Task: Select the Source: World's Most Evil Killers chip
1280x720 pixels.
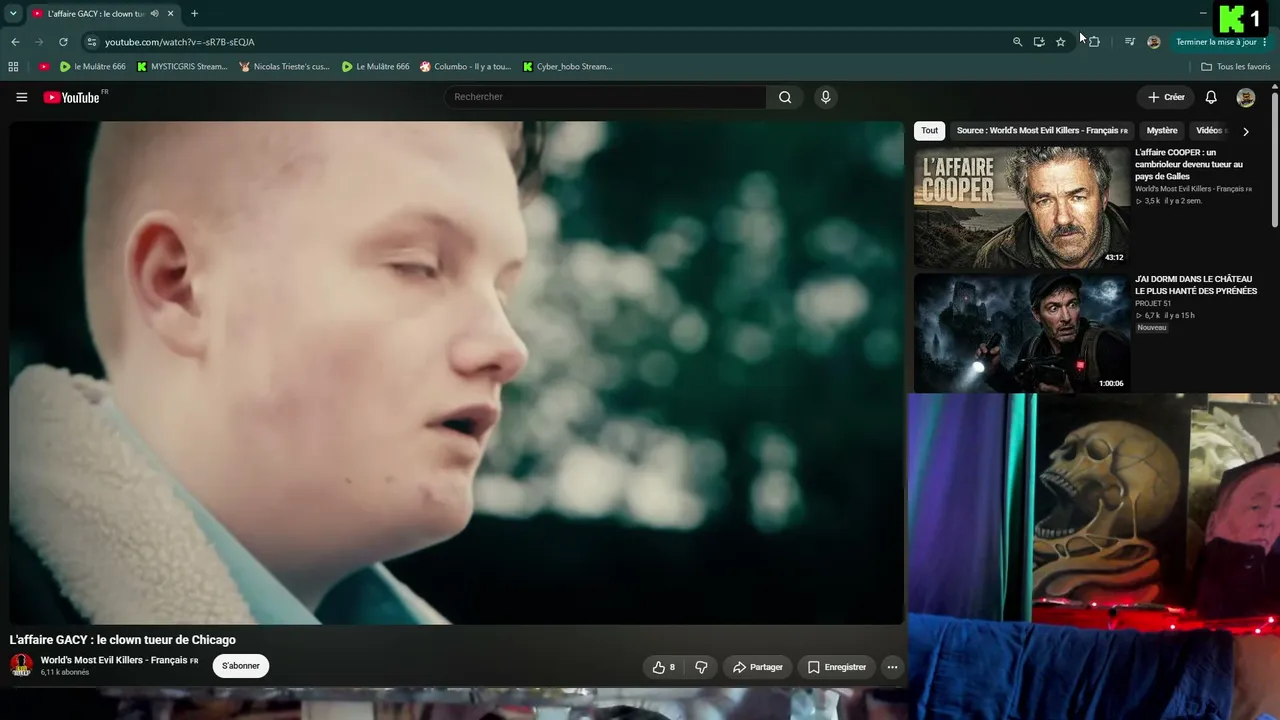Action: tap(1042, 131)
